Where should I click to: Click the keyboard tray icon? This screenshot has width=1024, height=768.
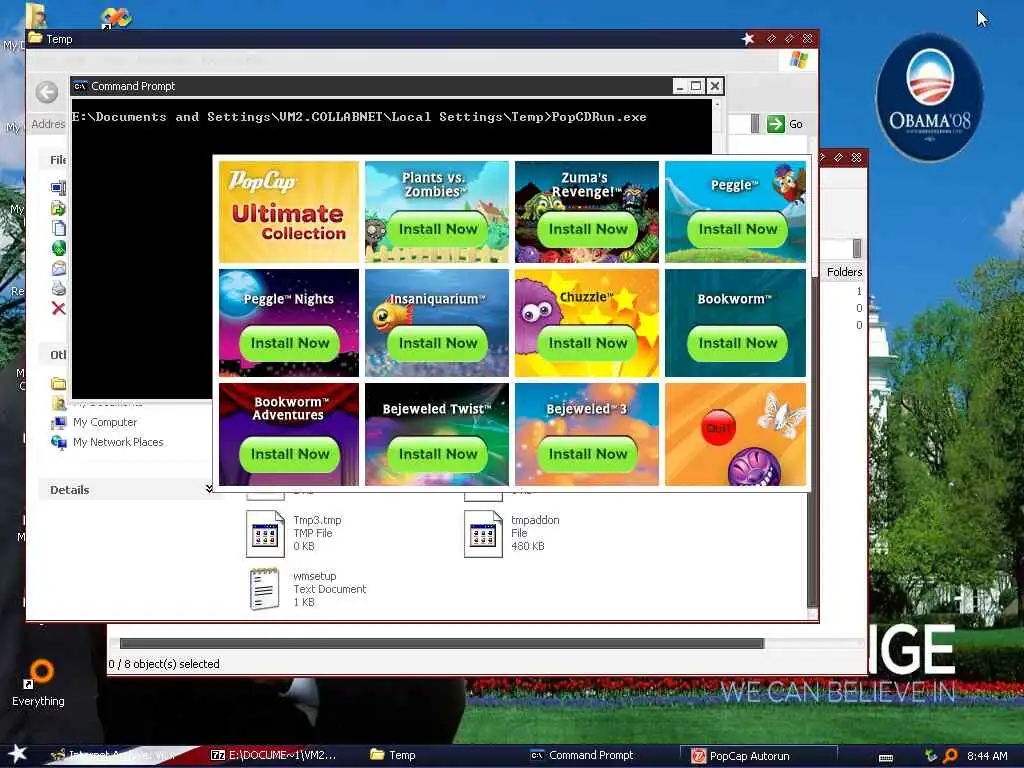pyautogui.click(x=886, y=757)
